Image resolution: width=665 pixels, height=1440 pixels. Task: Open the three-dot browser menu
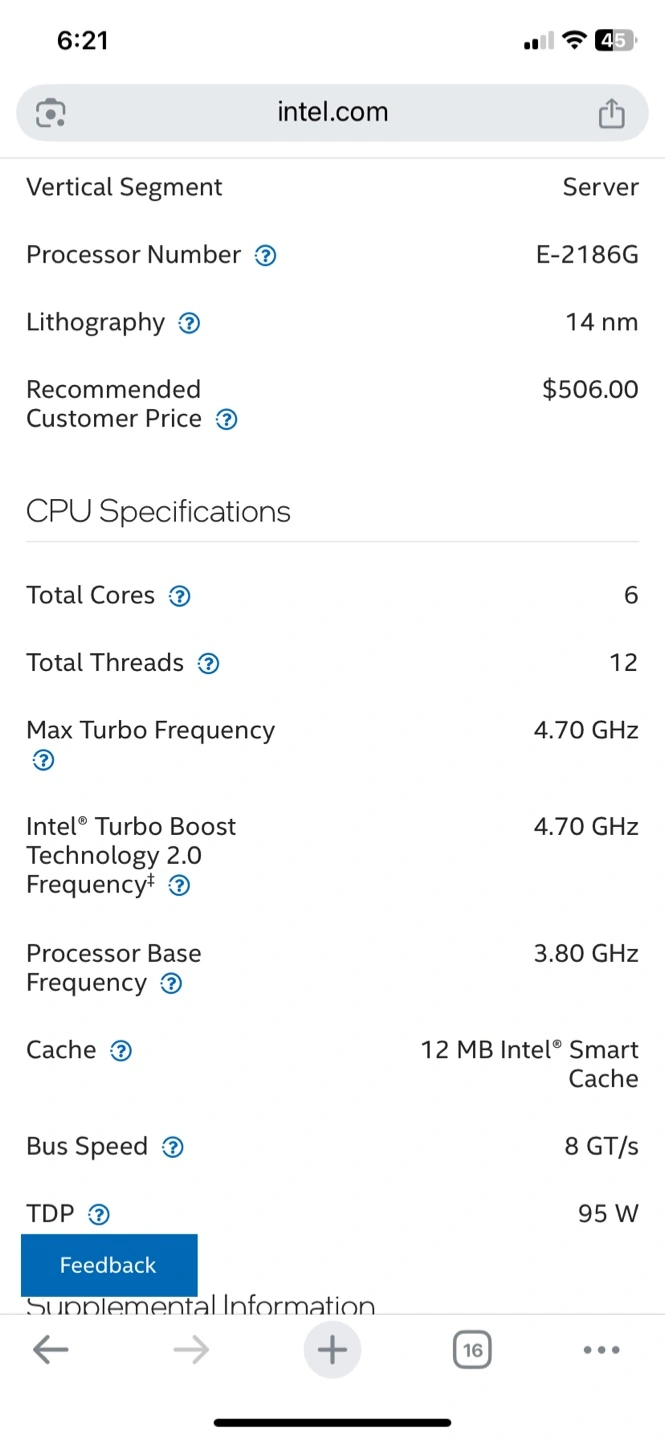click(601, 1351)
